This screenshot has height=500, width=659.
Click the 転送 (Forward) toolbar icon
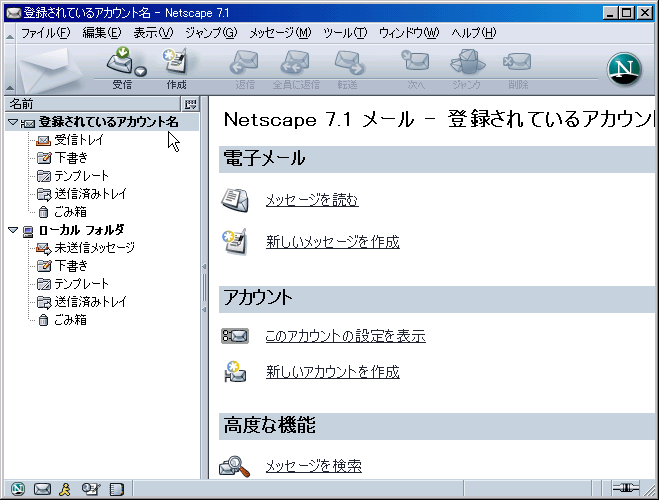pyautogui.click(x=349, y=62)
